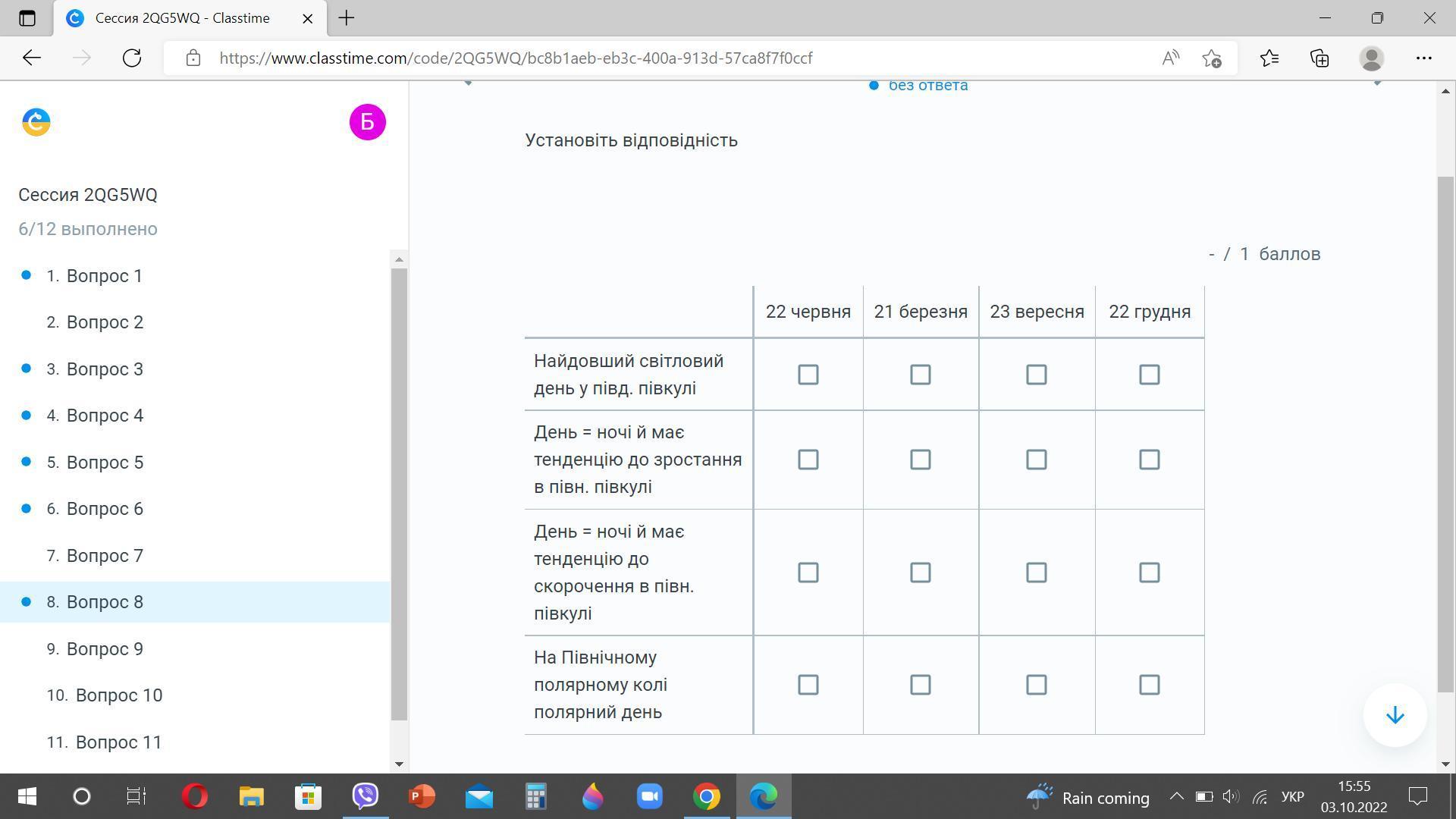The height and width of the screenshot is (819, 1456).
Task: Select Вопрос 3 in question list
Action: coord(105,369)
